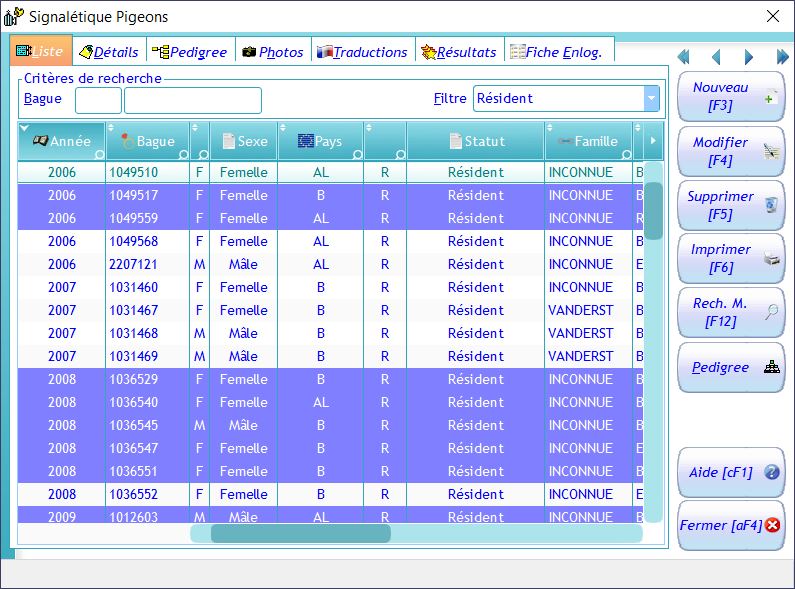
Task: Select row with bague 1049559
Action: [x=331, y=218]
